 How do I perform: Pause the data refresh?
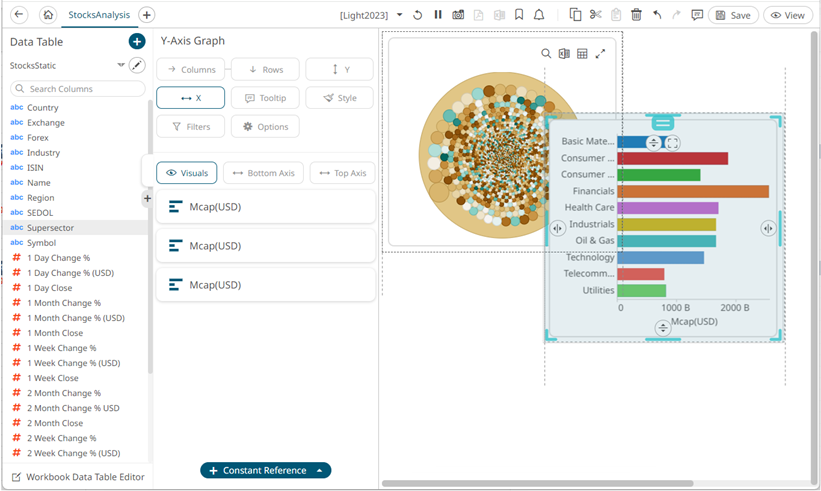pyautogui.click(x=438, y=15)
